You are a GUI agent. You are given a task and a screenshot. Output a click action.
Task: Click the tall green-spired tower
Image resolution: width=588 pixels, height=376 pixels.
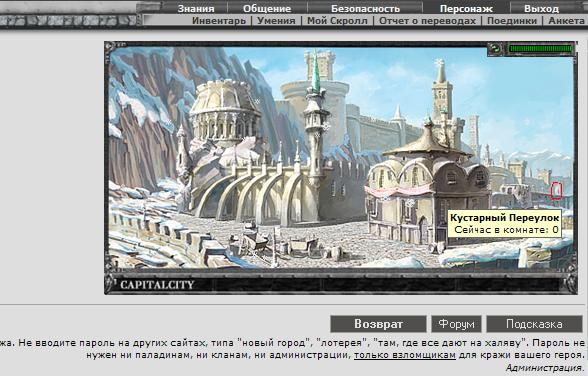click(316, 116)
